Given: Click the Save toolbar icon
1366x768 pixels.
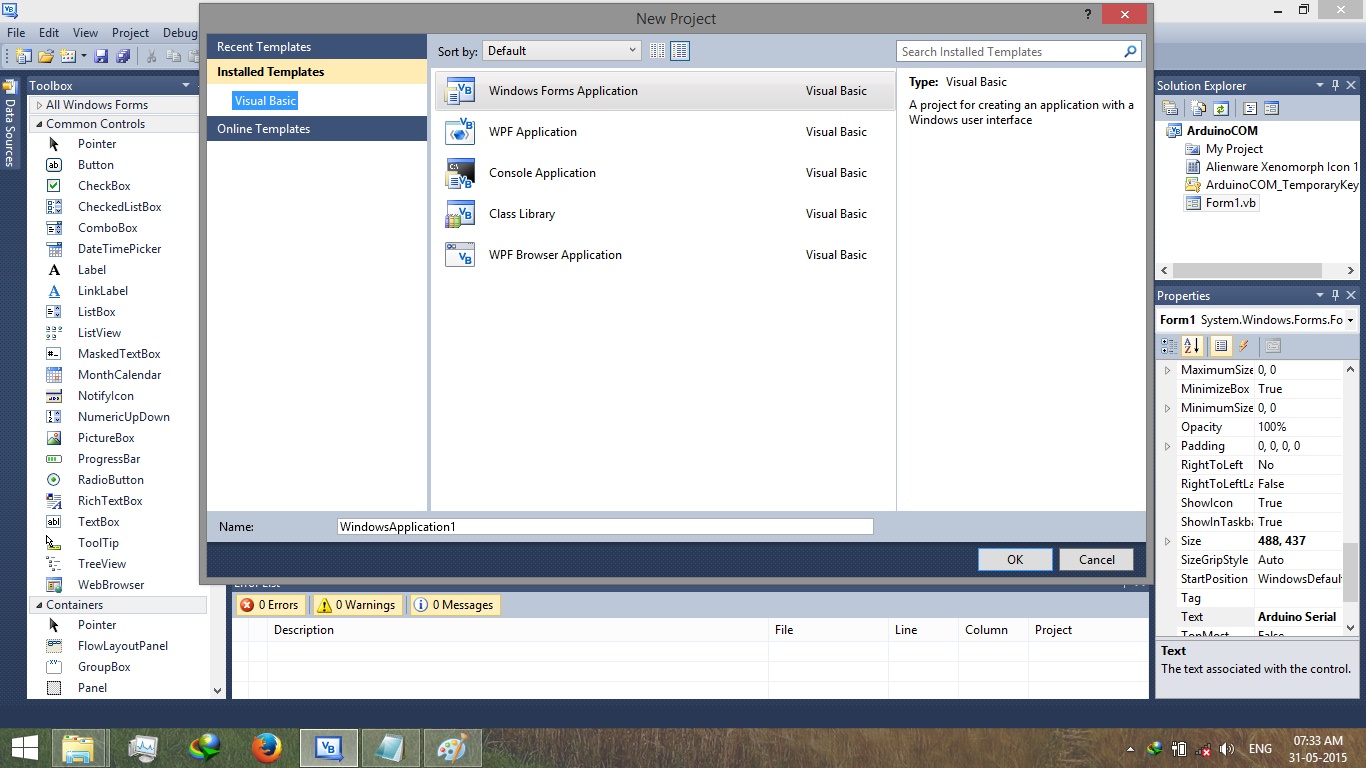Looking at the screenshot, I should click(101, 56).
